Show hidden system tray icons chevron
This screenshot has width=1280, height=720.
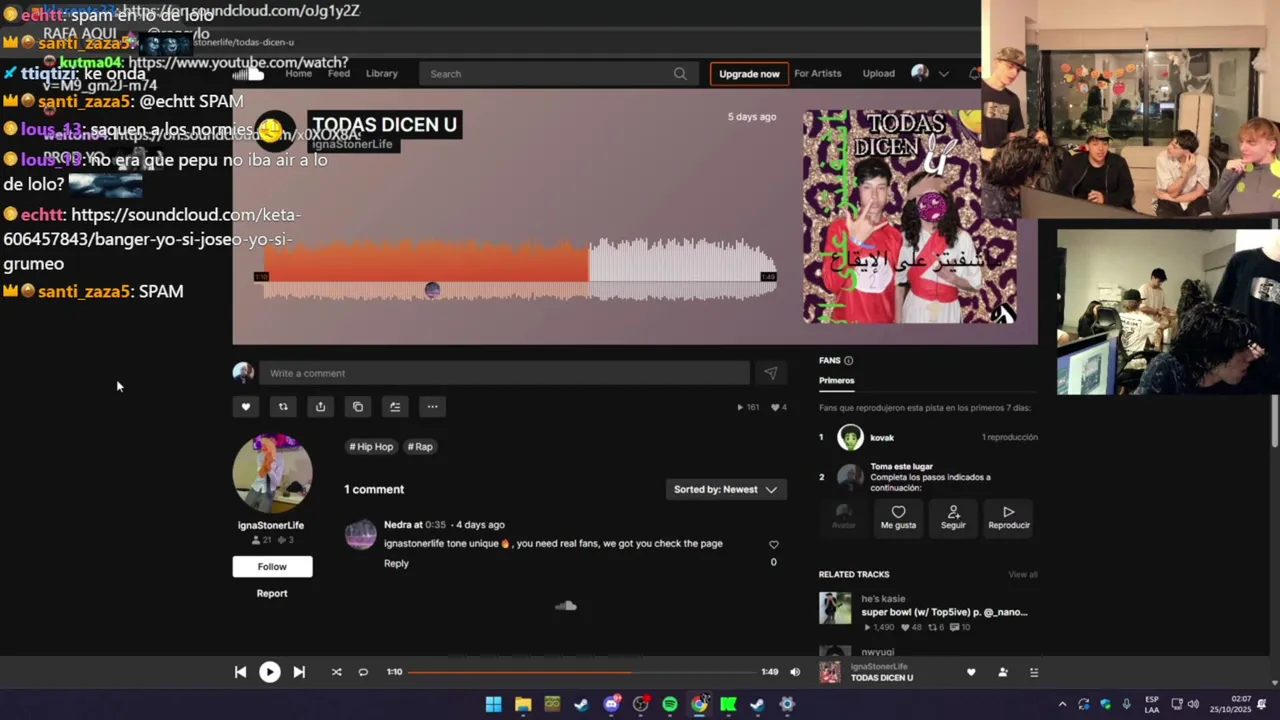coord(1062,704)
